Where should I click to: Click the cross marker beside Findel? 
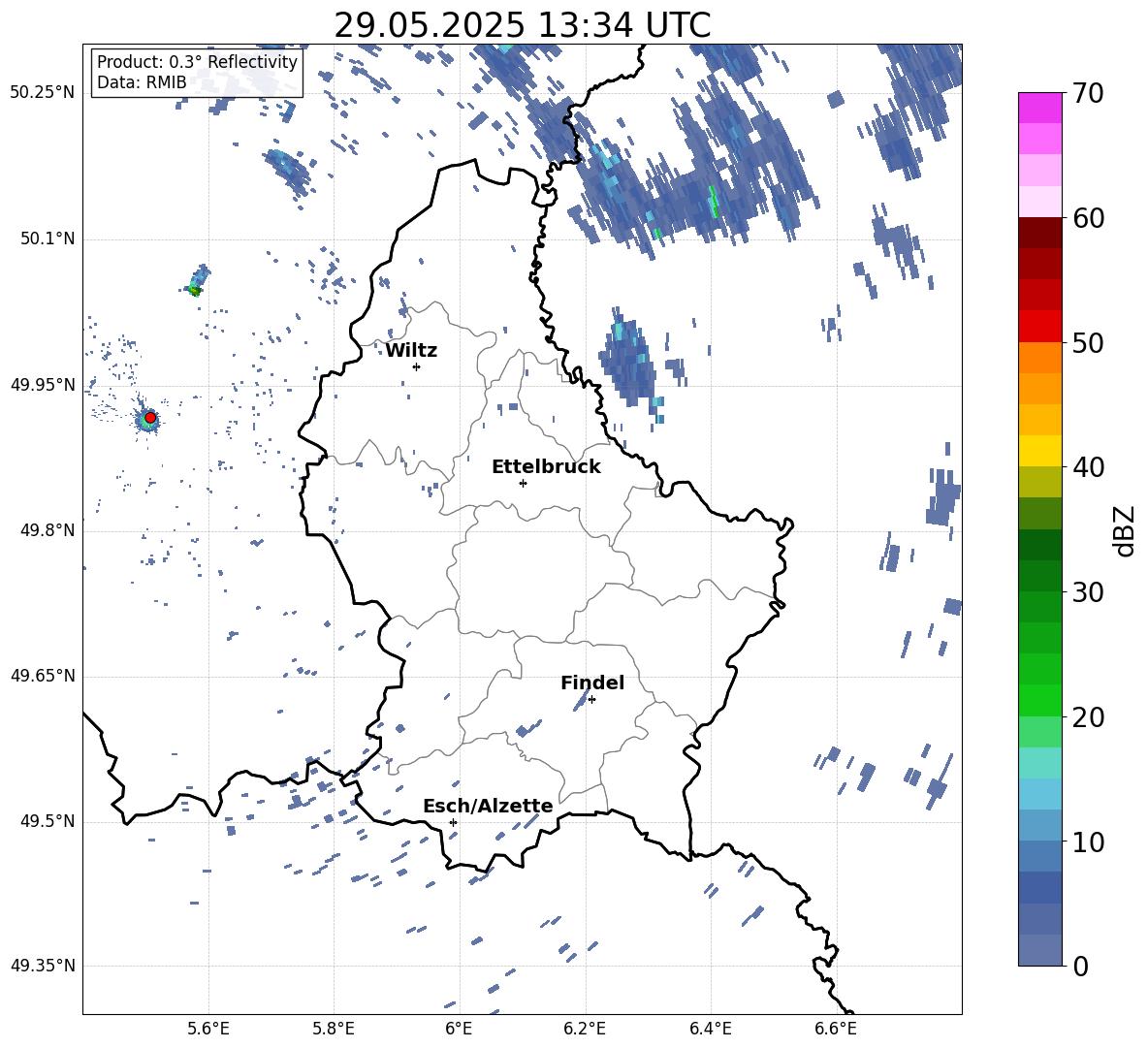coord(591,700)
